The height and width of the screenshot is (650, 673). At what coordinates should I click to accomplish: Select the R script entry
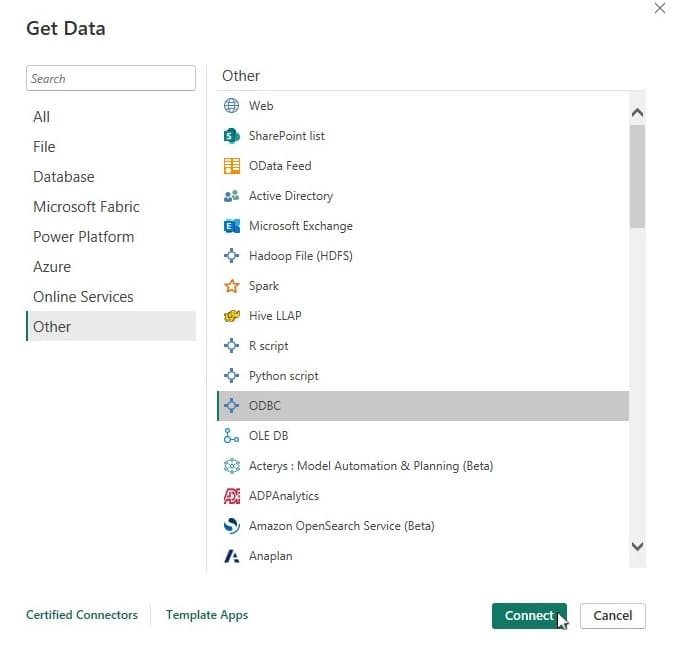coord(423,346)
